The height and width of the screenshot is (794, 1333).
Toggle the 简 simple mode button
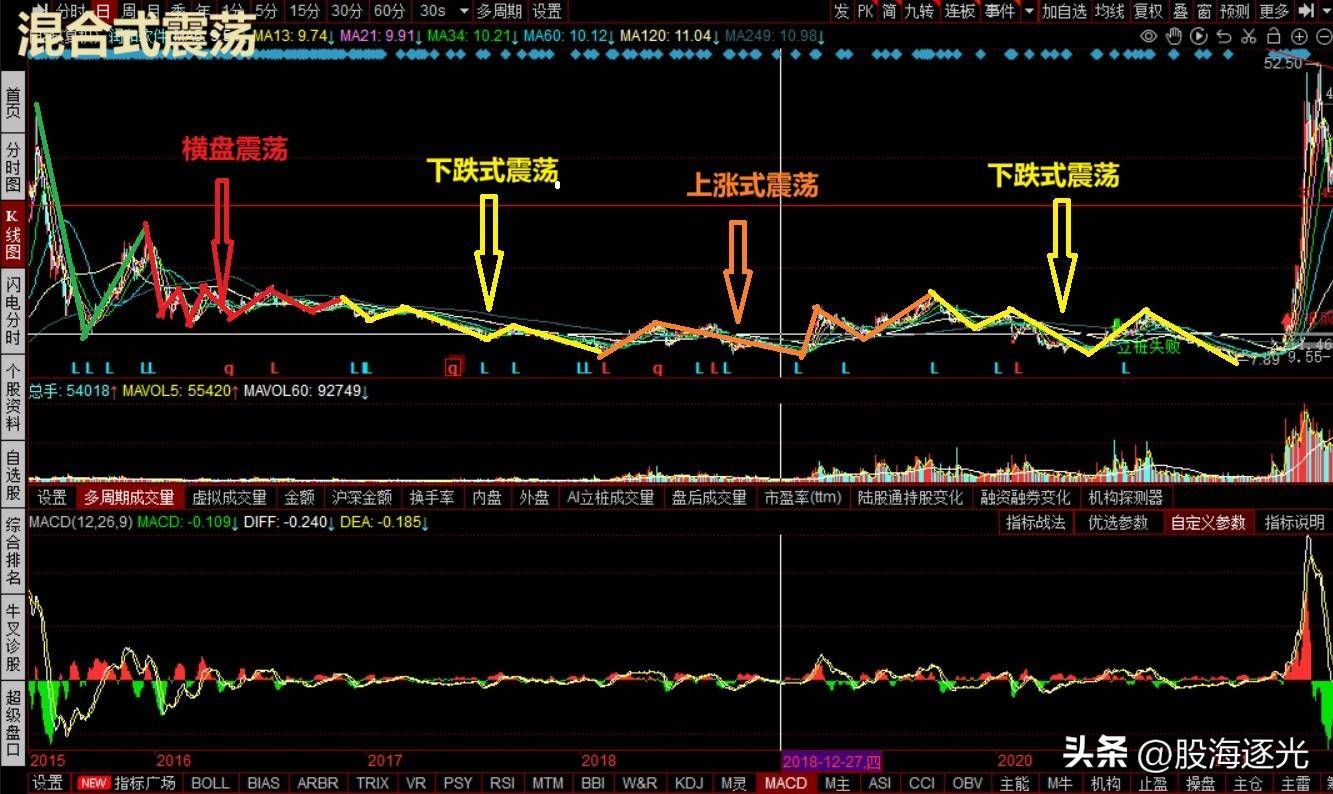(x=889, y=11)
